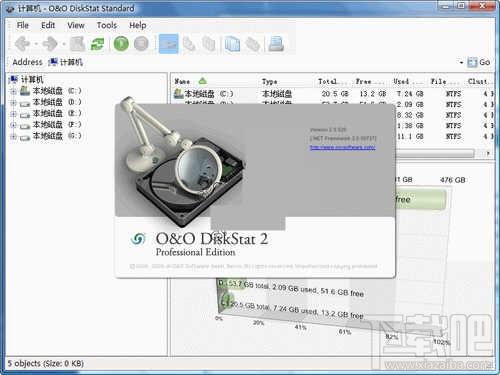Click the O&O logo swirl in the splash
Image resolution: width=500 pixels, height=375 pixels.
(138, 239)
